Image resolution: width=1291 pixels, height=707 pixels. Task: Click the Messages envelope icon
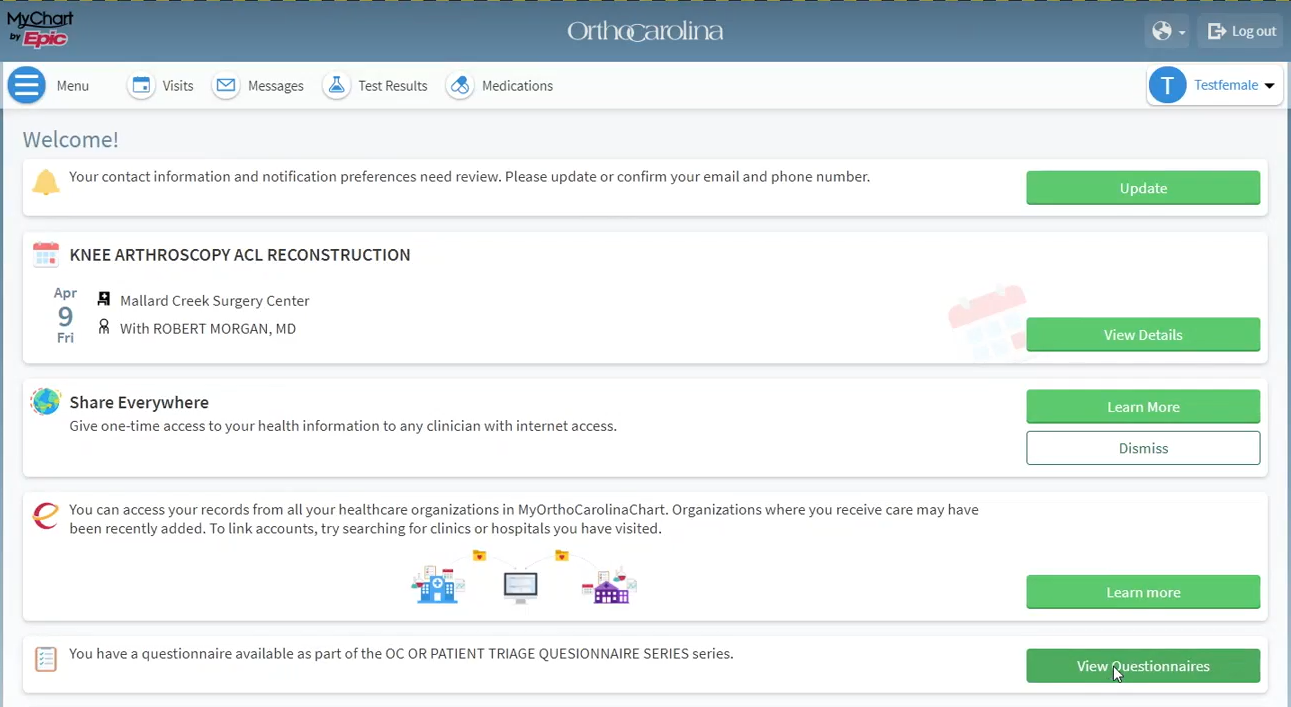(226, 86)
